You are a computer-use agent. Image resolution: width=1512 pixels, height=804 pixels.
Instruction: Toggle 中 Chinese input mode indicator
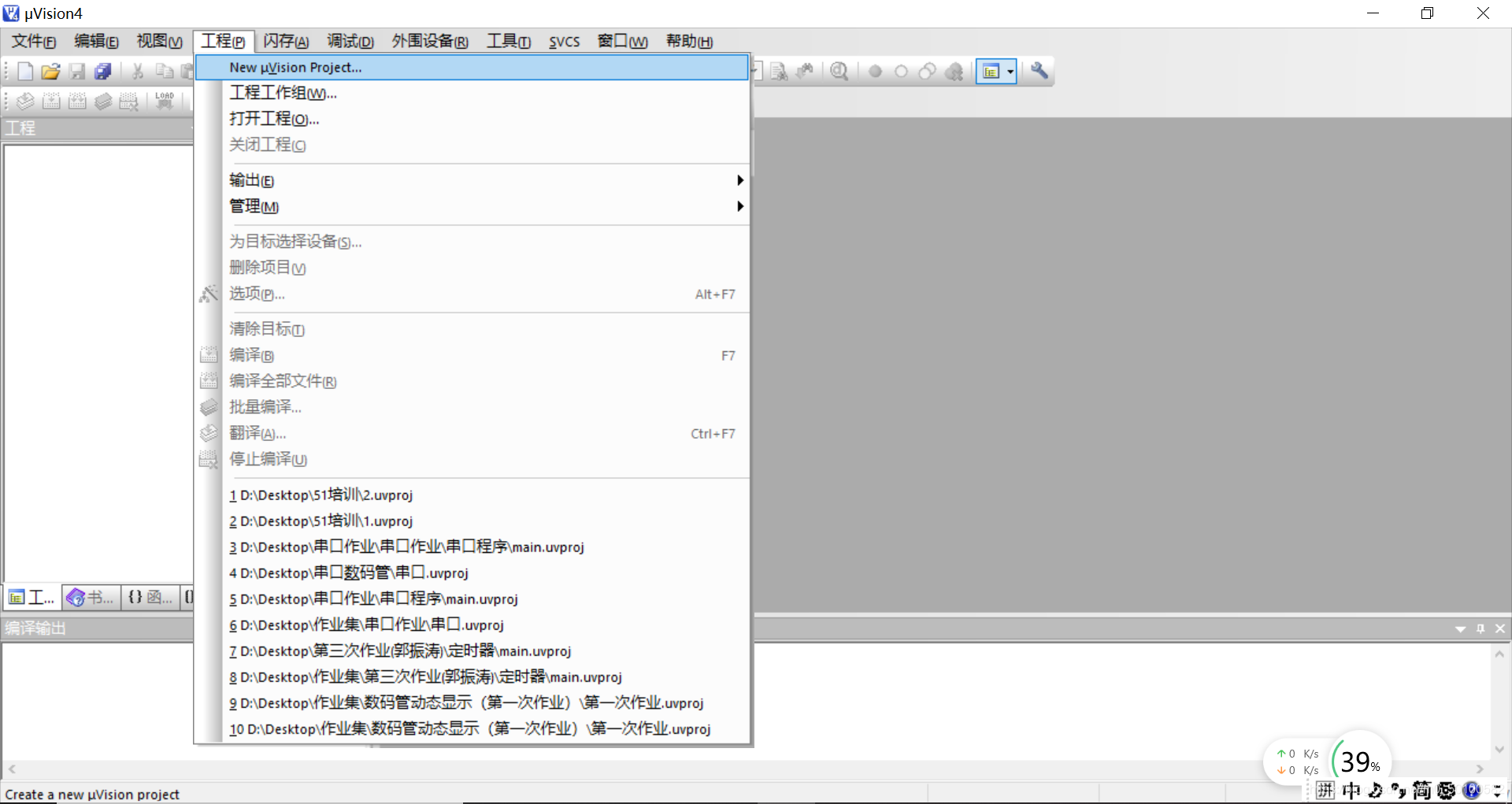click(1351, 790)
